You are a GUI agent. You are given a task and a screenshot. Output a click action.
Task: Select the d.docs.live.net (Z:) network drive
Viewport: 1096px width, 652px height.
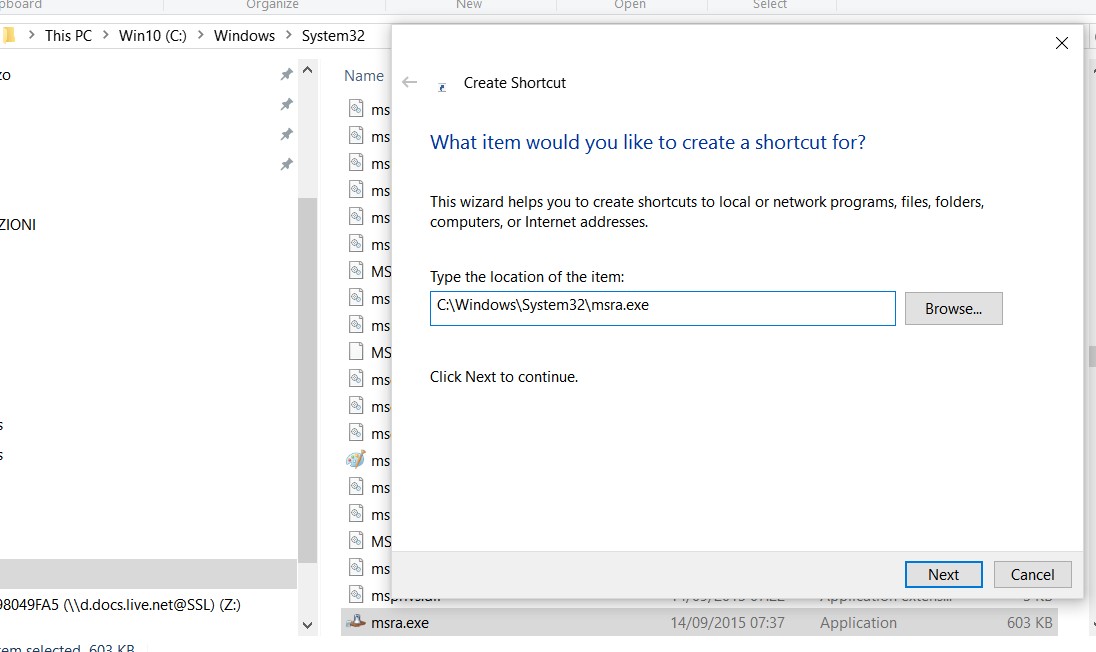[120, 604]
